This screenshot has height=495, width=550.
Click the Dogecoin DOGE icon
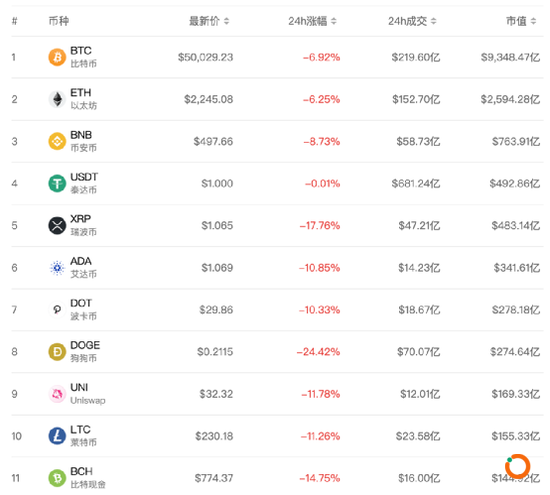57,352
